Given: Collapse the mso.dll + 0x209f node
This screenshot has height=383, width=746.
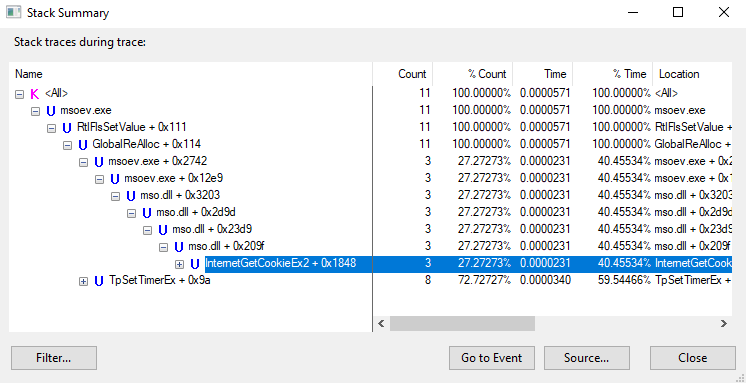Looking at the screenshot, I should click(x=163, y=247).
